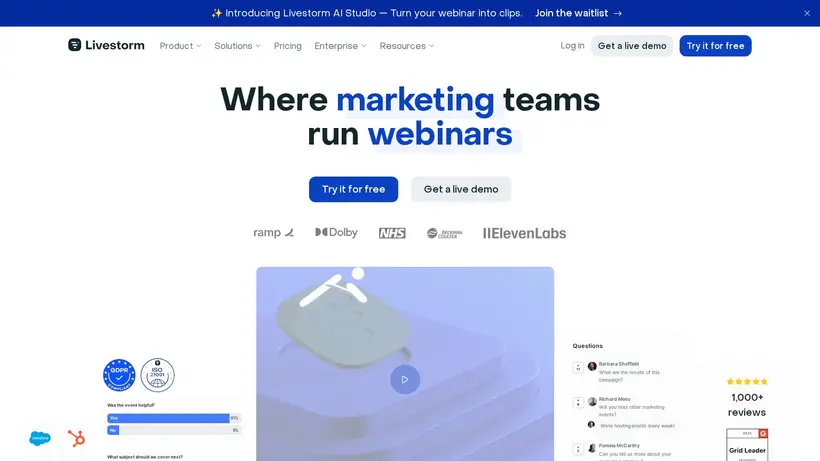Open the Pricing page
This screenshot has width=820, height=461.
pyautogui.click(x=288, y=46)
